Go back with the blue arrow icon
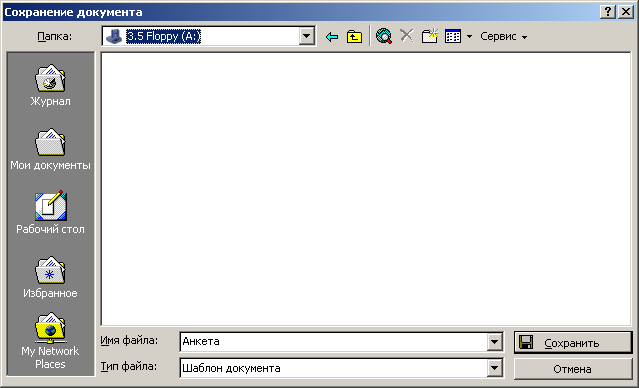This screenshot has width=639, height=388. pyautogui.click(x=332, y=37)
